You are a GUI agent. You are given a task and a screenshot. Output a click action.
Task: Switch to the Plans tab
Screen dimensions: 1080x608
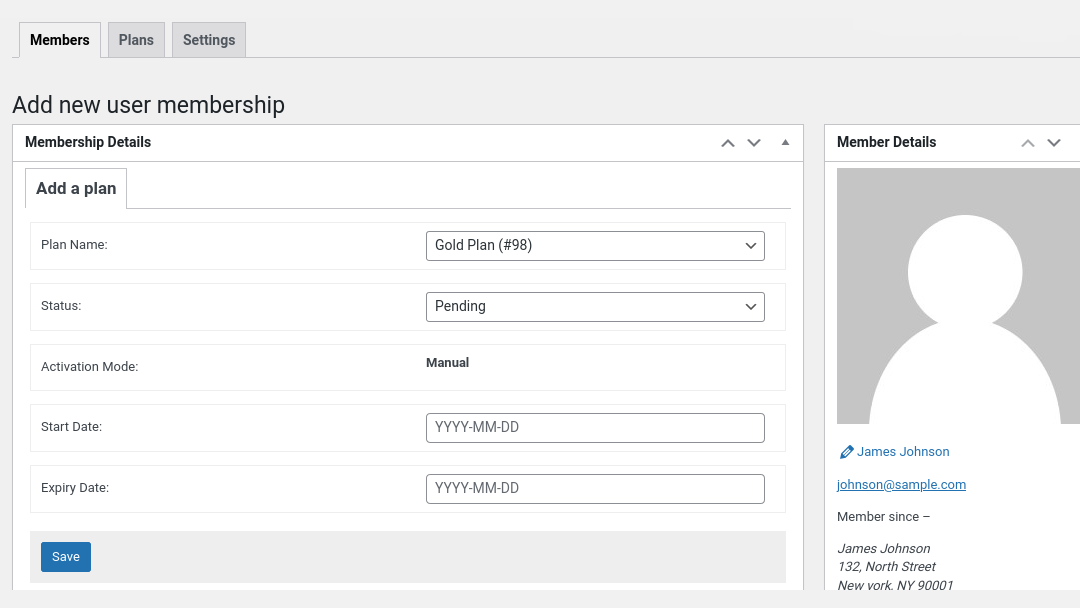coord(136,40)
